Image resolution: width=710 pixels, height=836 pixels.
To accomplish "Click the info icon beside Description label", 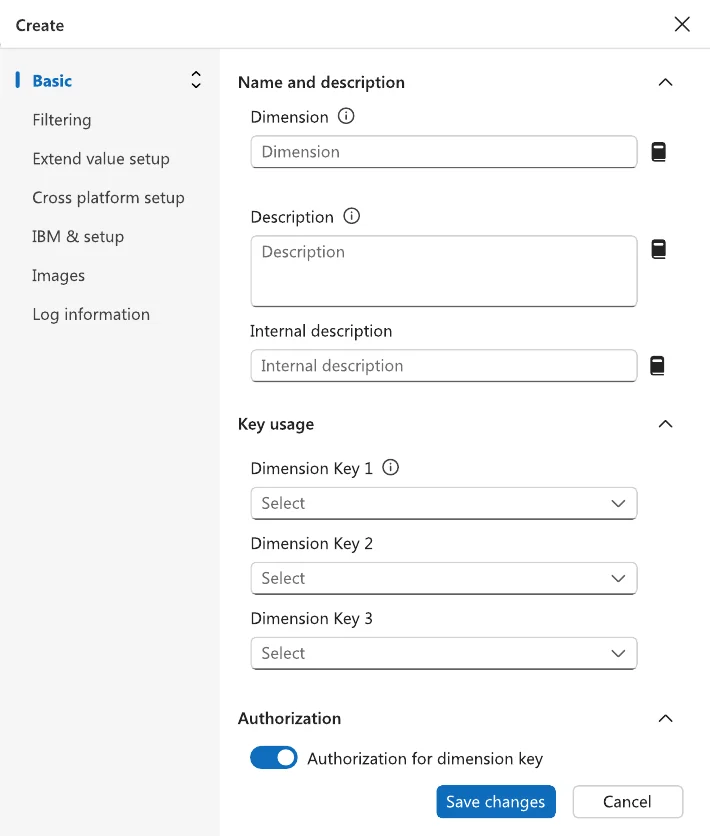I will (x=351, y=216).
